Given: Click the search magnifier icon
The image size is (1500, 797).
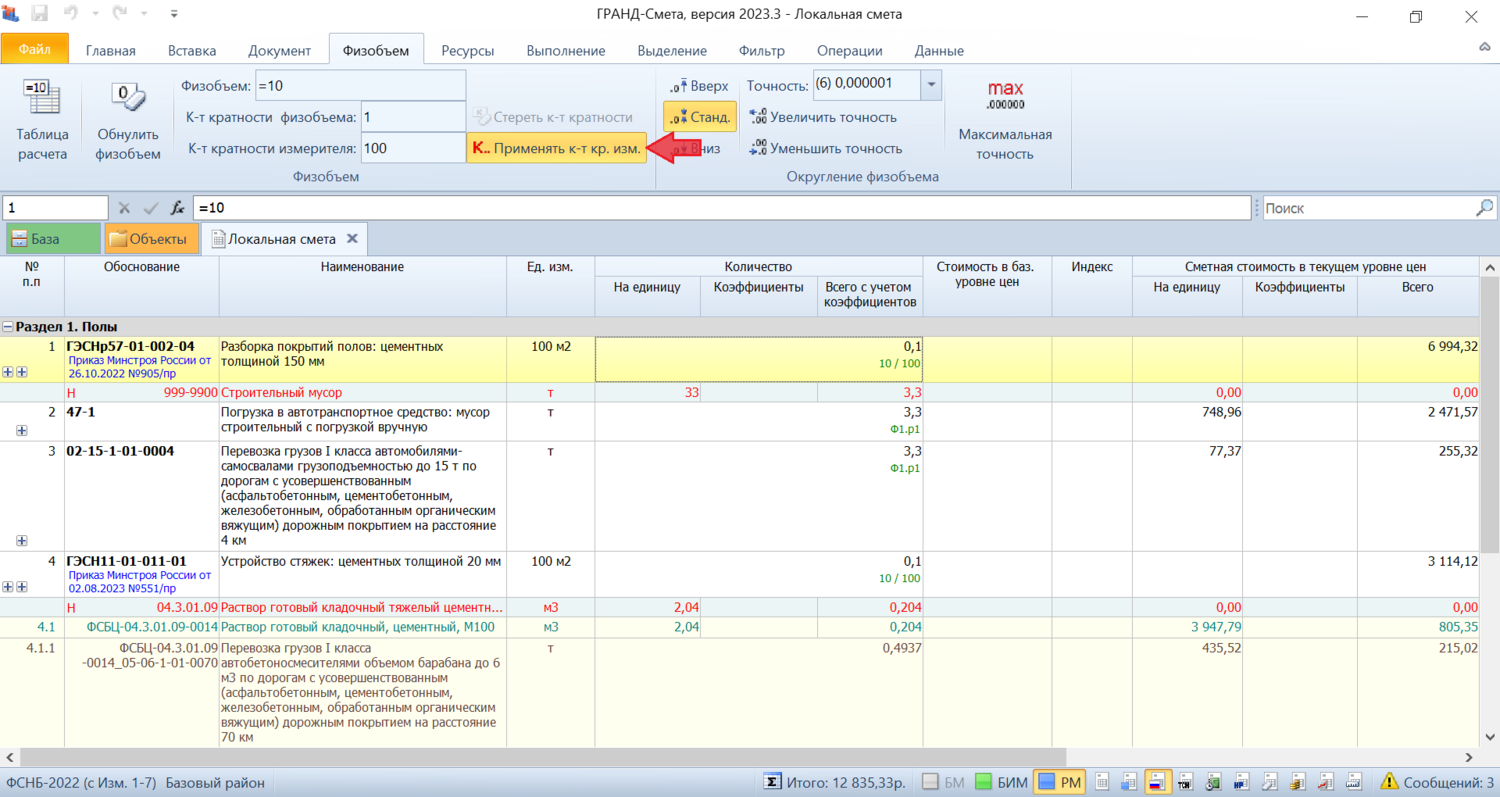Looking at the screenshot, I should (1485, 208).
